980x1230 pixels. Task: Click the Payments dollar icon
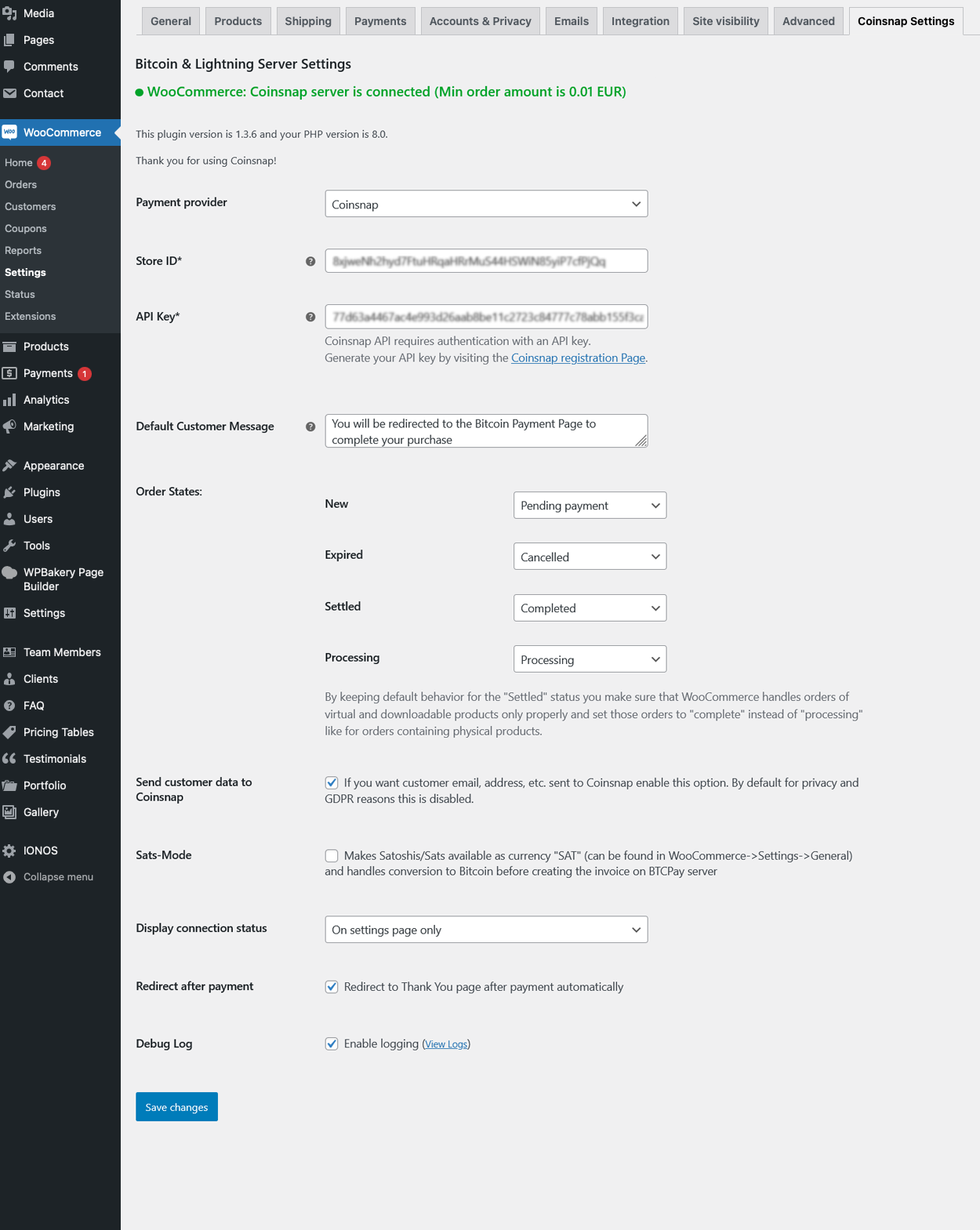(9, 373)
